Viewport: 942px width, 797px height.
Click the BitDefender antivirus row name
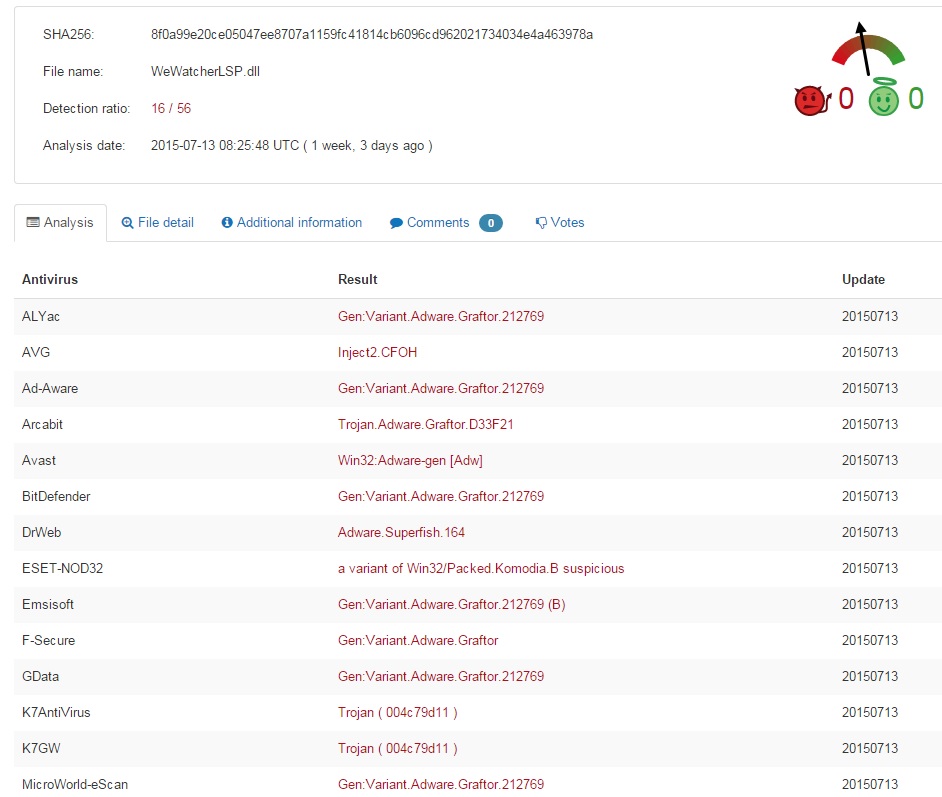pos(56,497)
